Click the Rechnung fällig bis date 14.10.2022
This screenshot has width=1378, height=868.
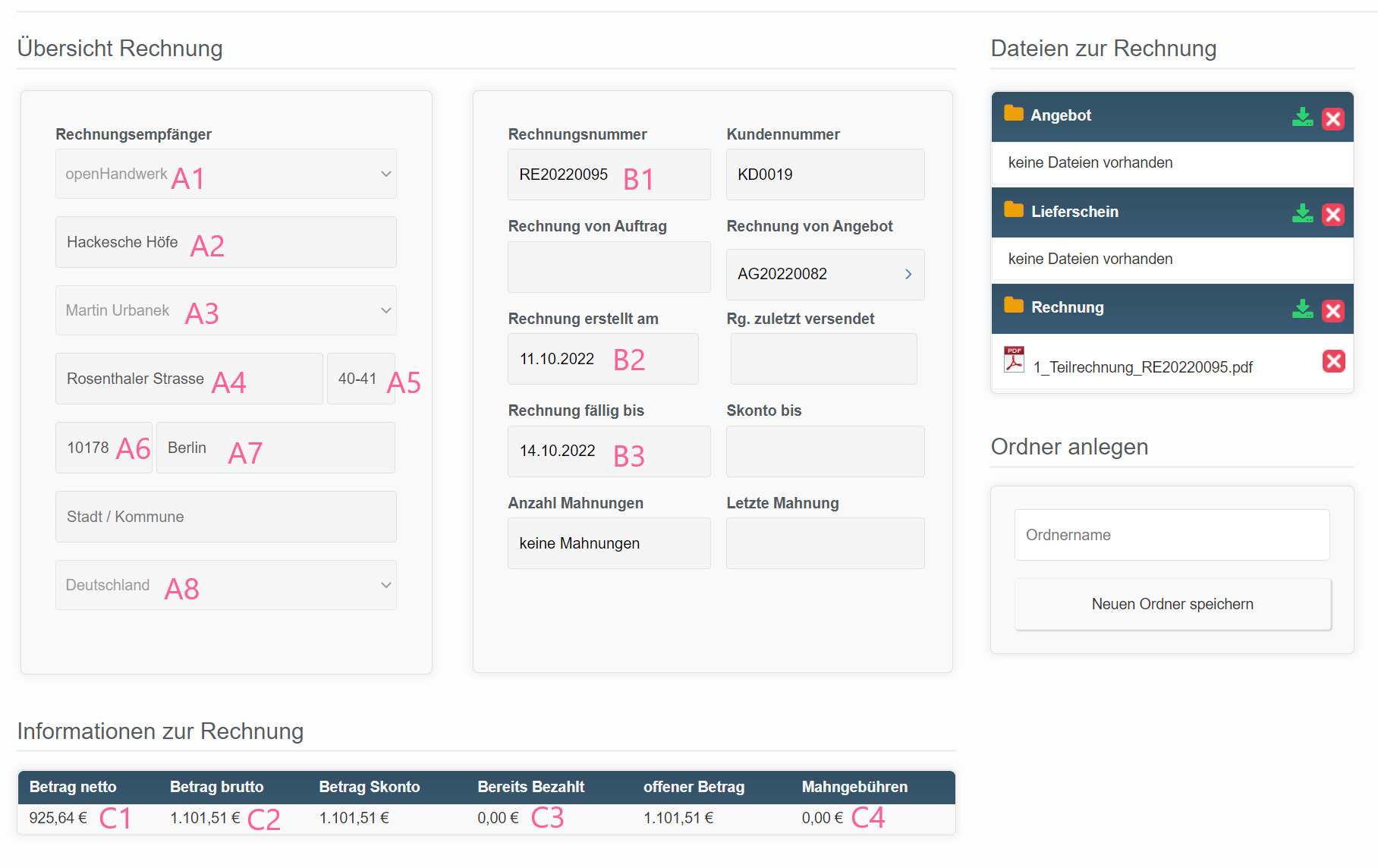[x=609, y=451]
